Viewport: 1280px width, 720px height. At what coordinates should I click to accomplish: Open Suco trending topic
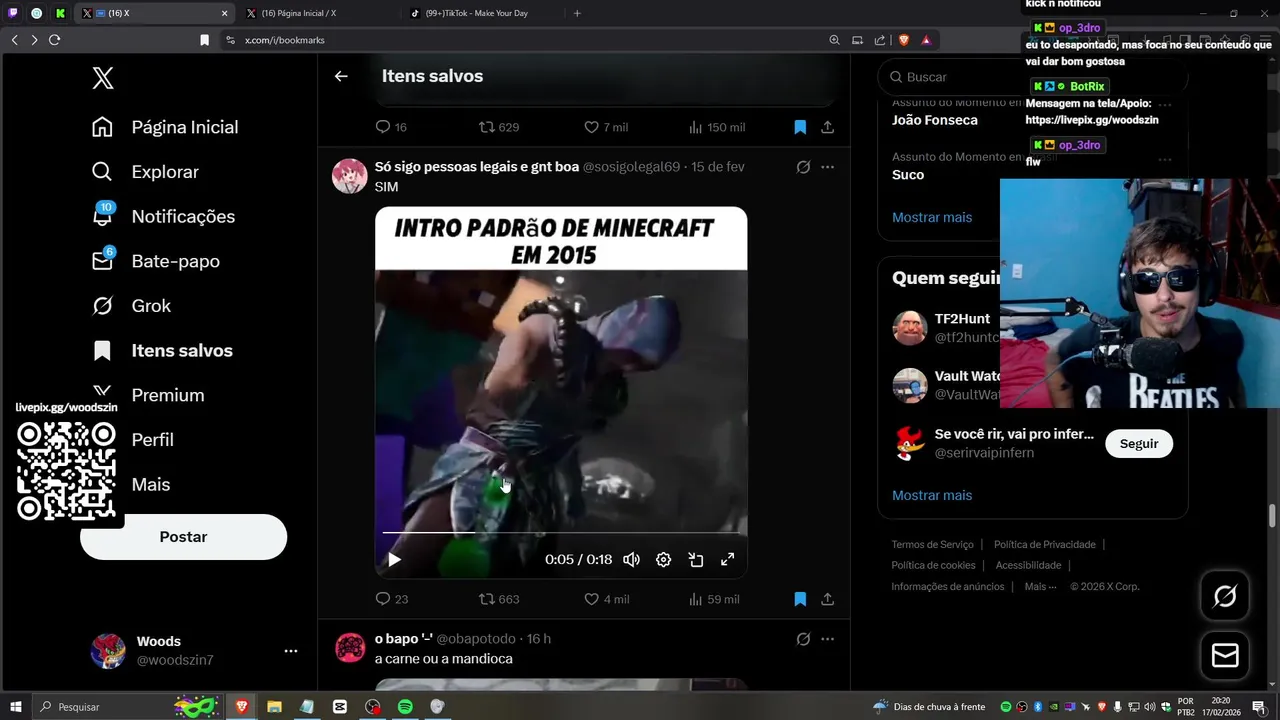(x=908, y=175)
